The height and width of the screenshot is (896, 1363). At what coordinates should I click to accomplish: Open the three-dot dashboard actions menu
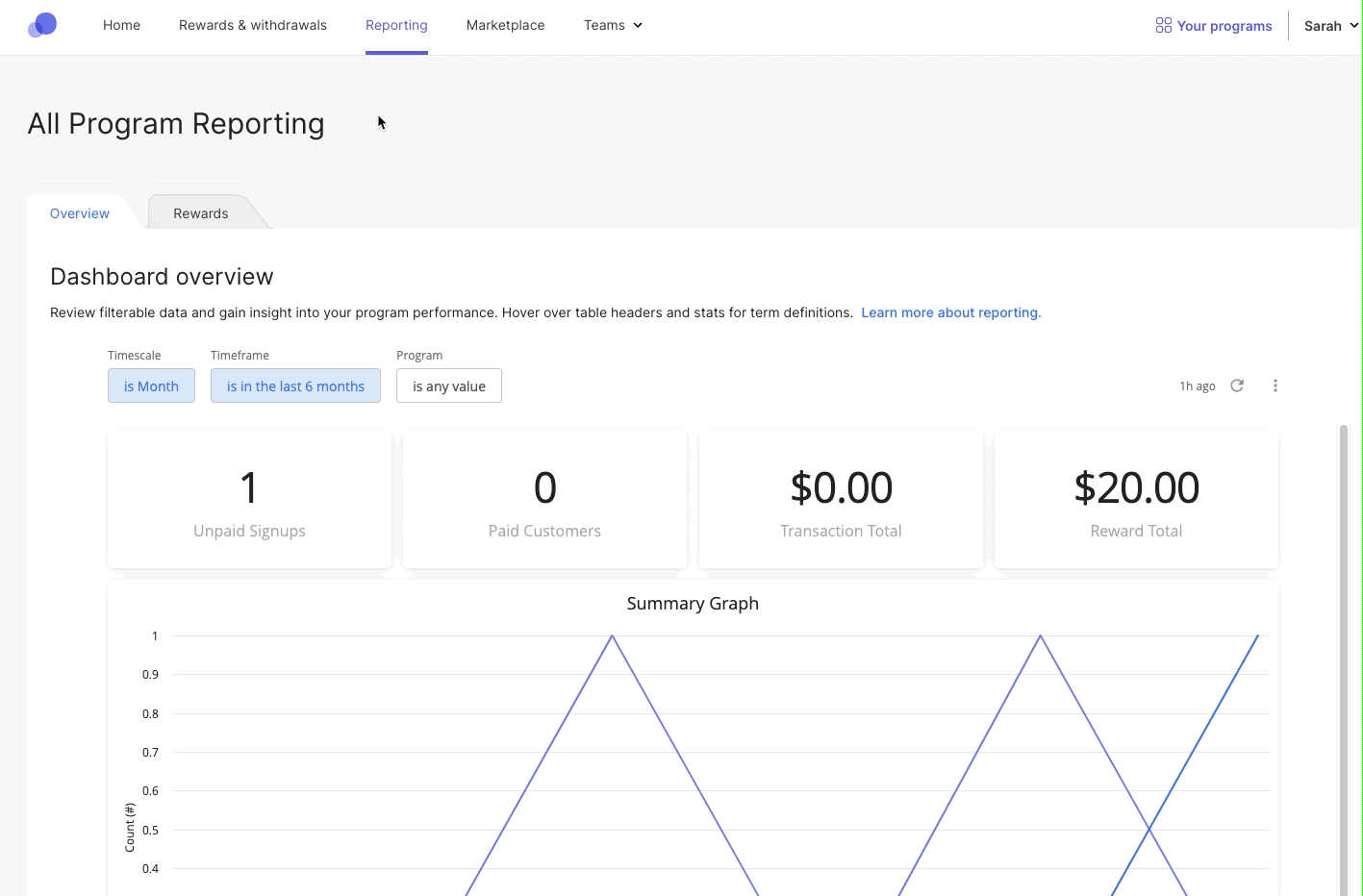coord(1275,386)
